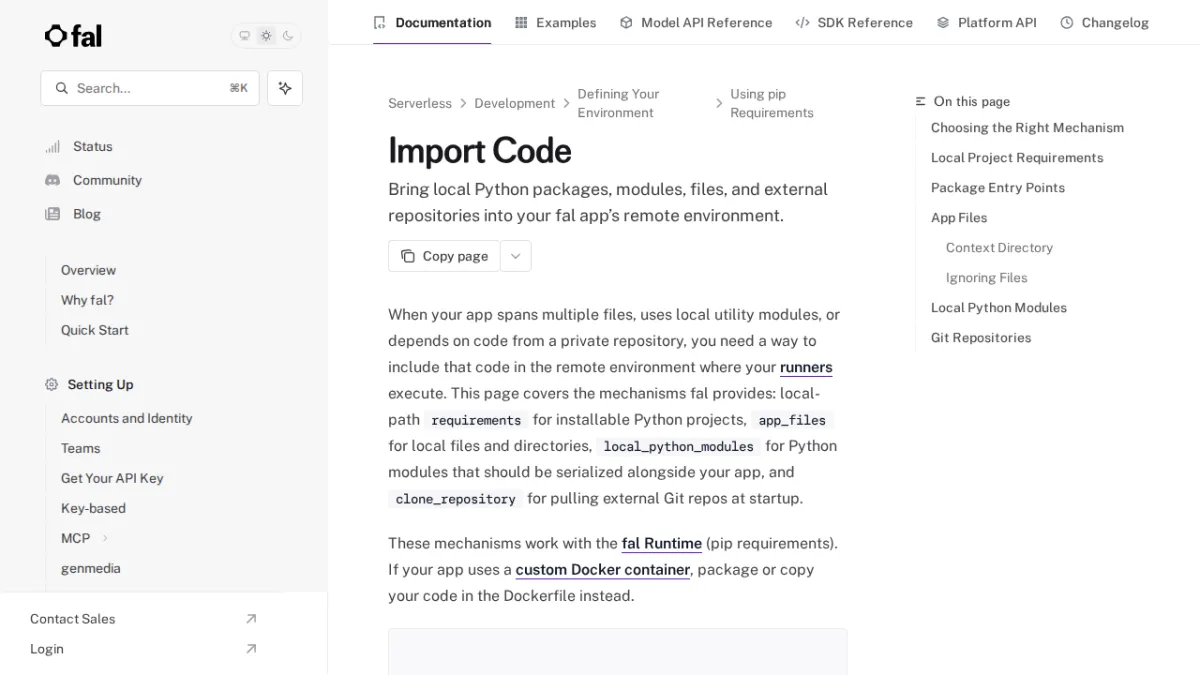
Task: Click the On this page list icon
Action: click(x=921, y=101)
